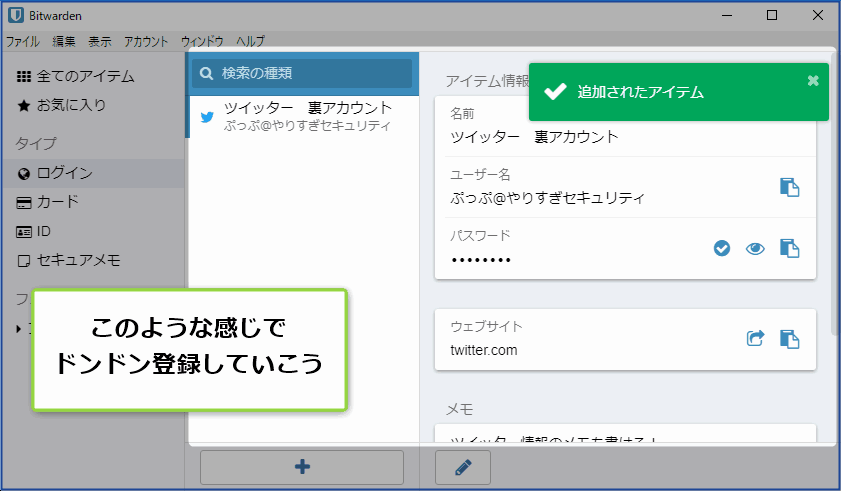Screen dimensions: 841x491
Task: Minimize the Bitwarden window
Action: click(727, 15)
